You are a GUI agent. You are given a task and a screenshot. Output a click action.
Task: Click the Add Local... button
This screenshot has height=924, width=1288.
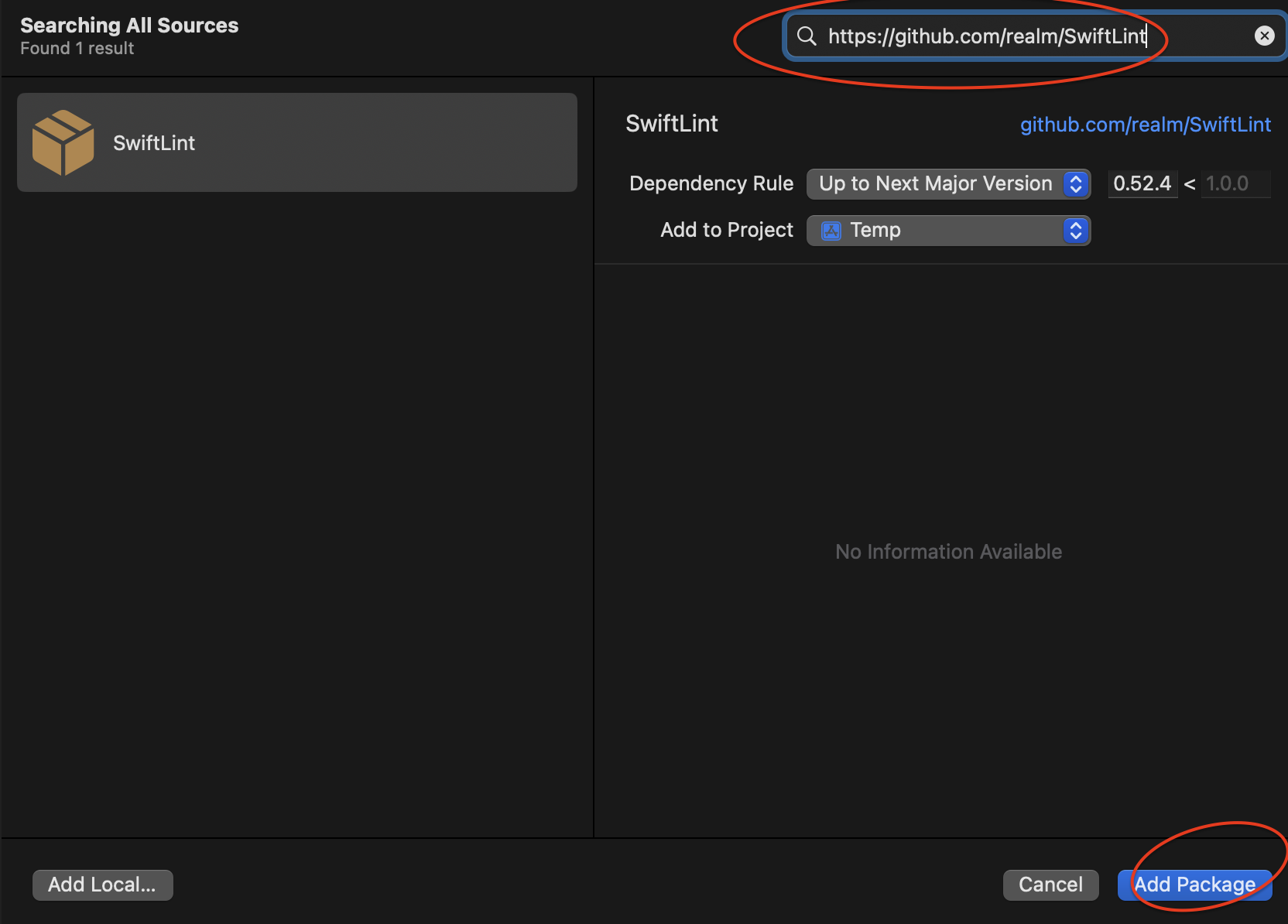(x=102, y=885)
